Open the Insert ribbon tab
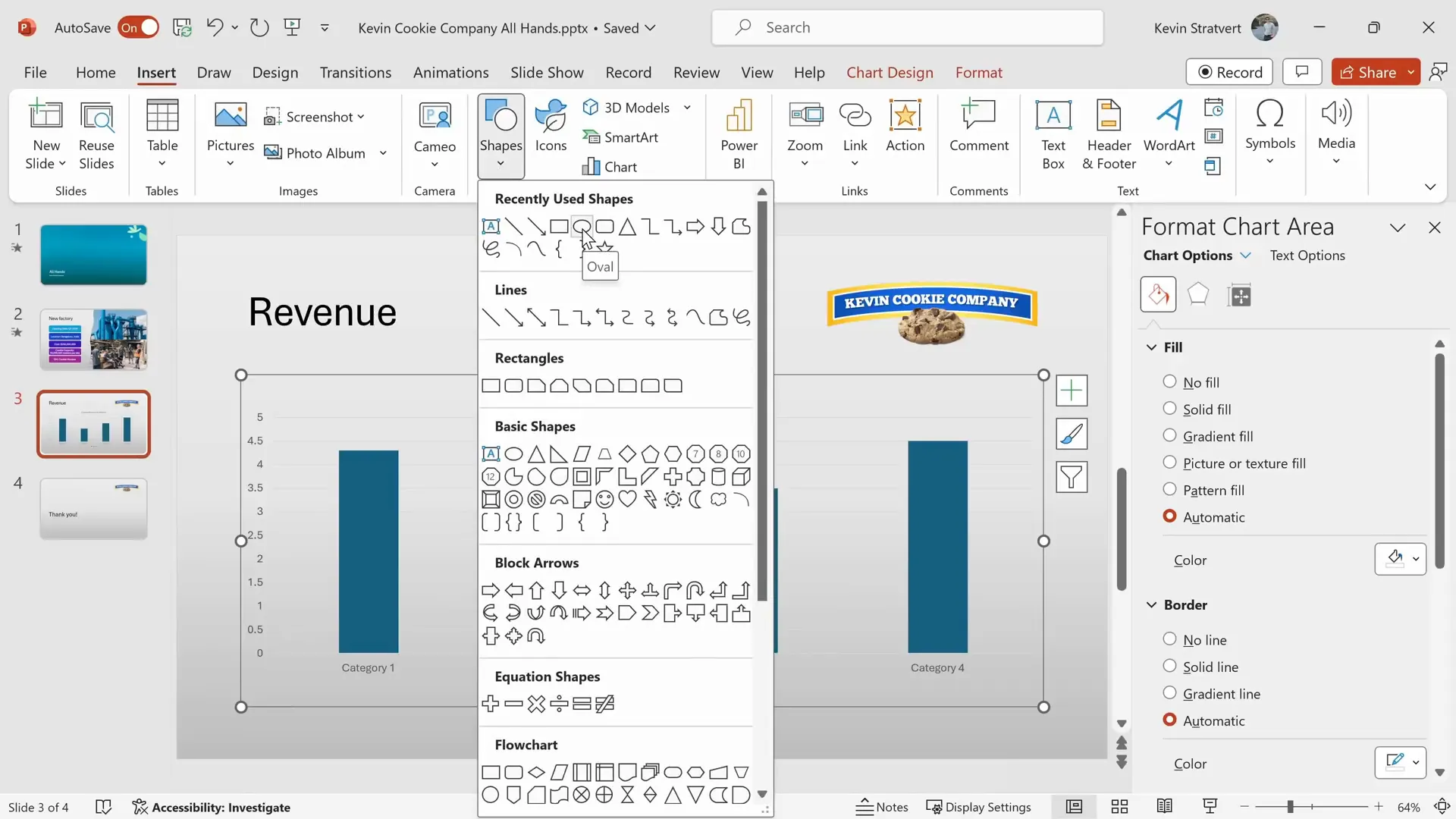1456x819 pixels. point(156,73)
